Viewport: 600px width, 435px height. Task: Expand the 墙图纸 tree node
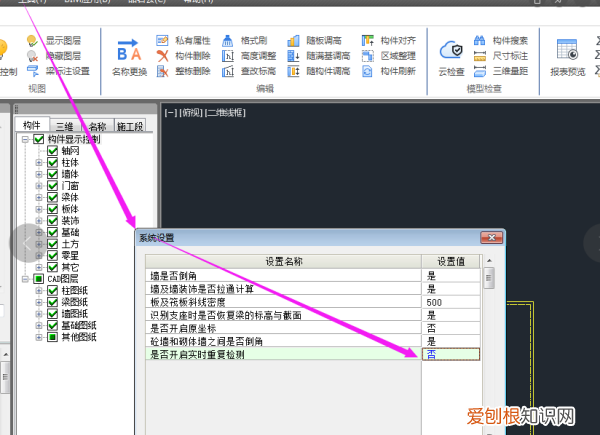(x=39, y=314)
